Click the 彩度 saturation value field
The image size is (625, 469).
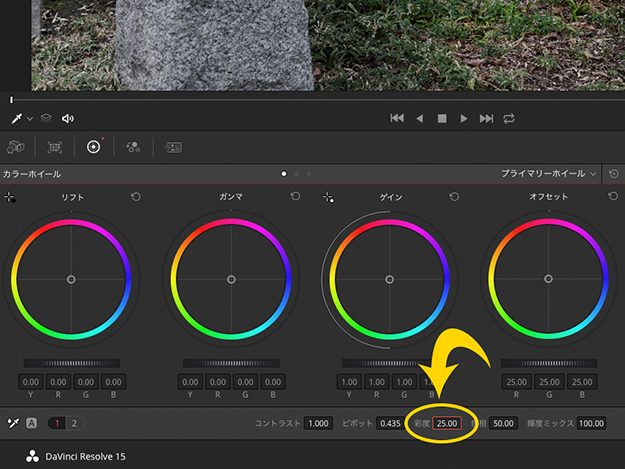pyautogui.click(x=447, y=424)
